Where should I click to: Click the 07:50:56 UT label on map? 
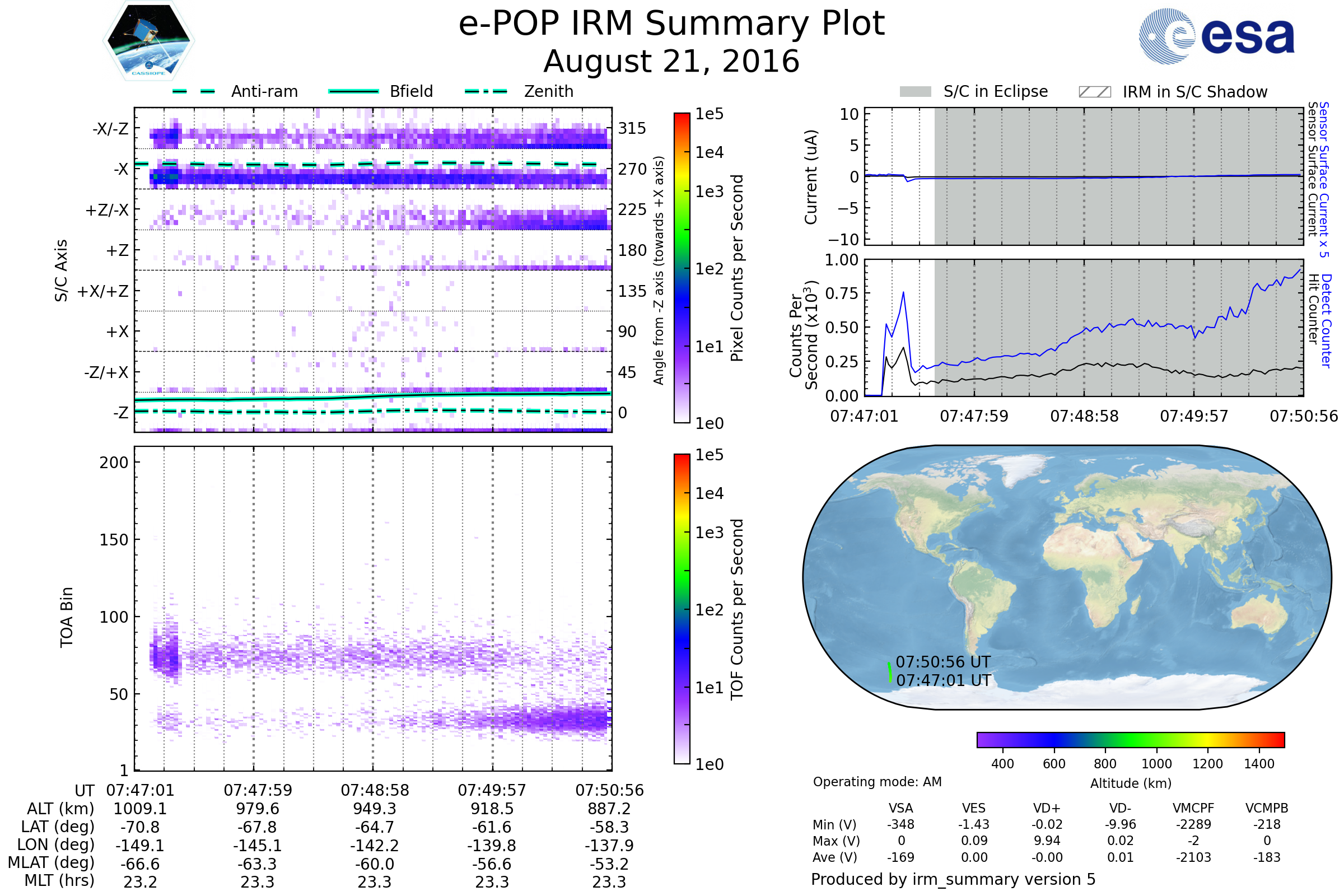(943, 662)
